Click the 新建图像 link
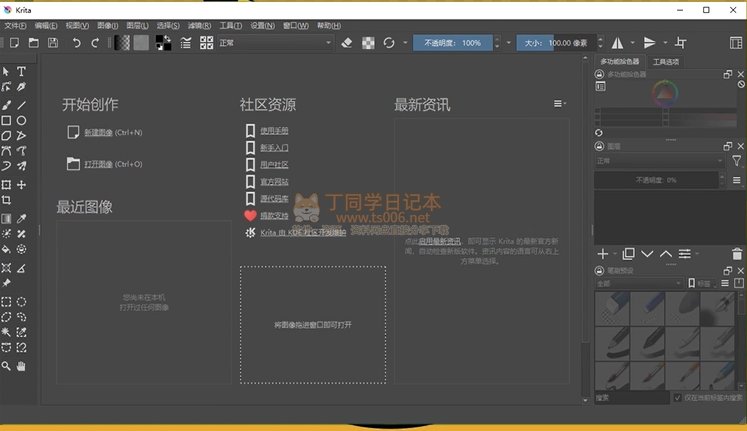This screenshot has width=747, height=431. pos(98,132)
